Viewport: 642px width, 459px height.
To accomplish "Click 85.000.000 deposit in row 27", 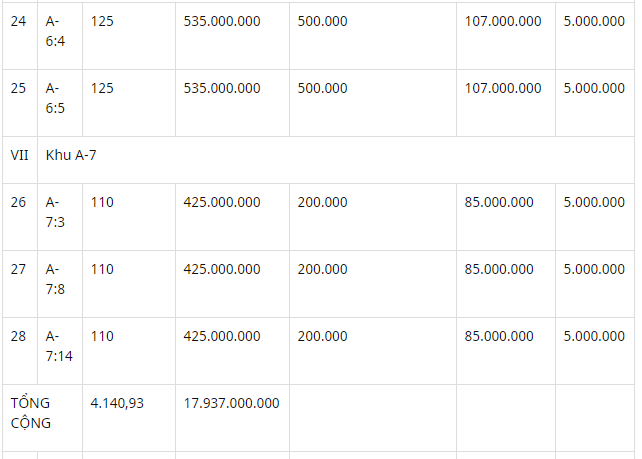I will click(x=499, y=269).
